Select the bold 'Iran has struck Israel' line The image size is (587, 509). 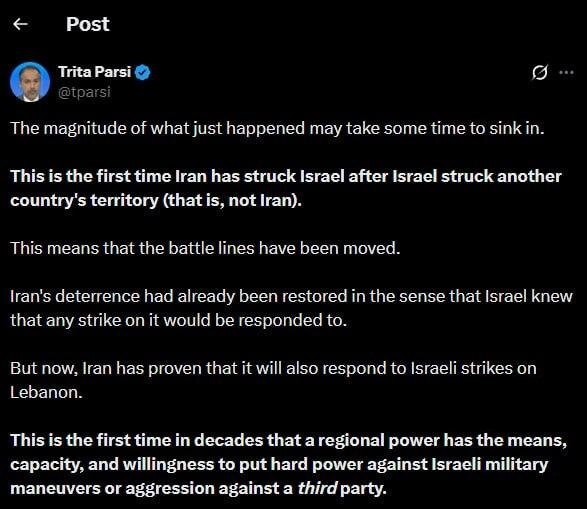[286, 176]
